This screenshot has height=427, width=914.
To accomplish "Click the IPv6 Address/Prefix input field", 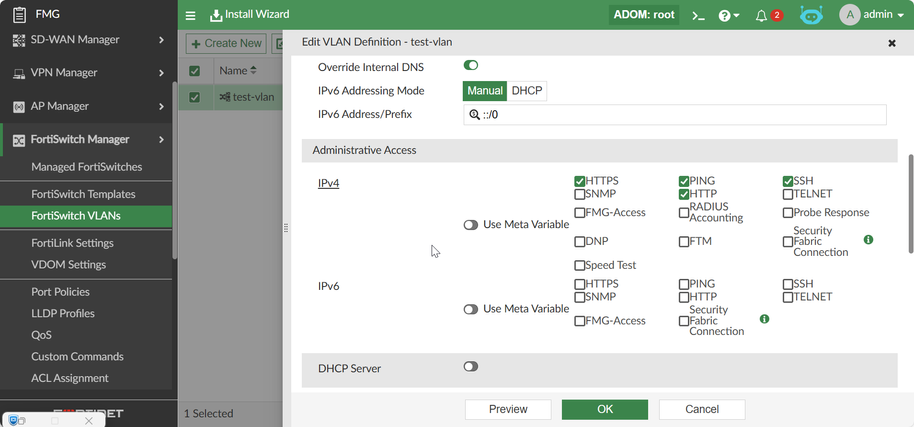I will click(x=680, y=115).
